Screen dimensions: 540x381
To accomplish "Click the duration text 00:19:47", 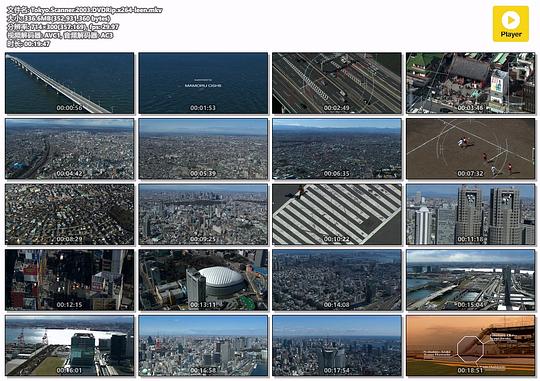I will tap(37, 43).
